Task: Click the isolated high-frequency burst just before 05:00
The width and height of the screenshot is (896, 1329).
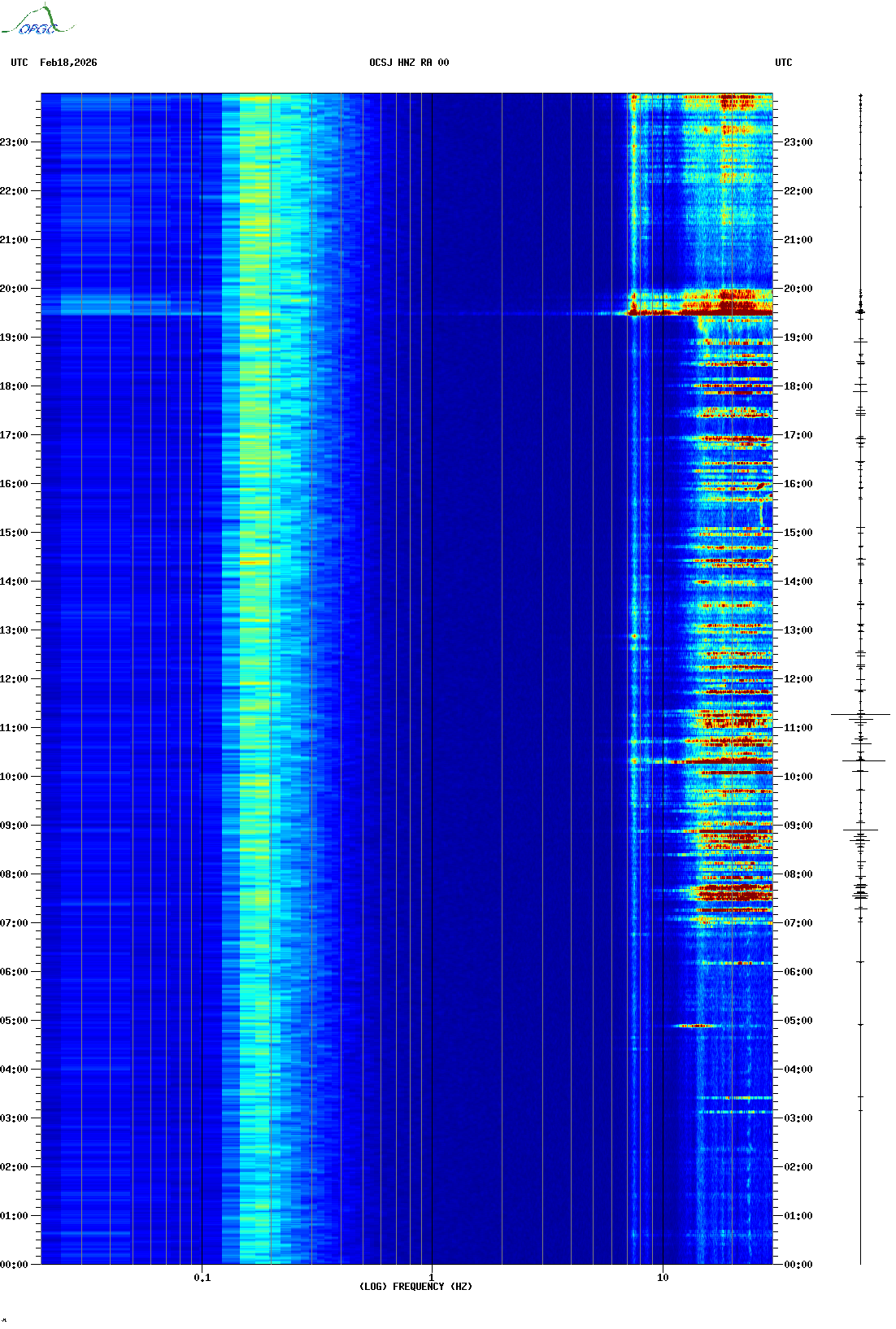Action: pos(693,1026)
